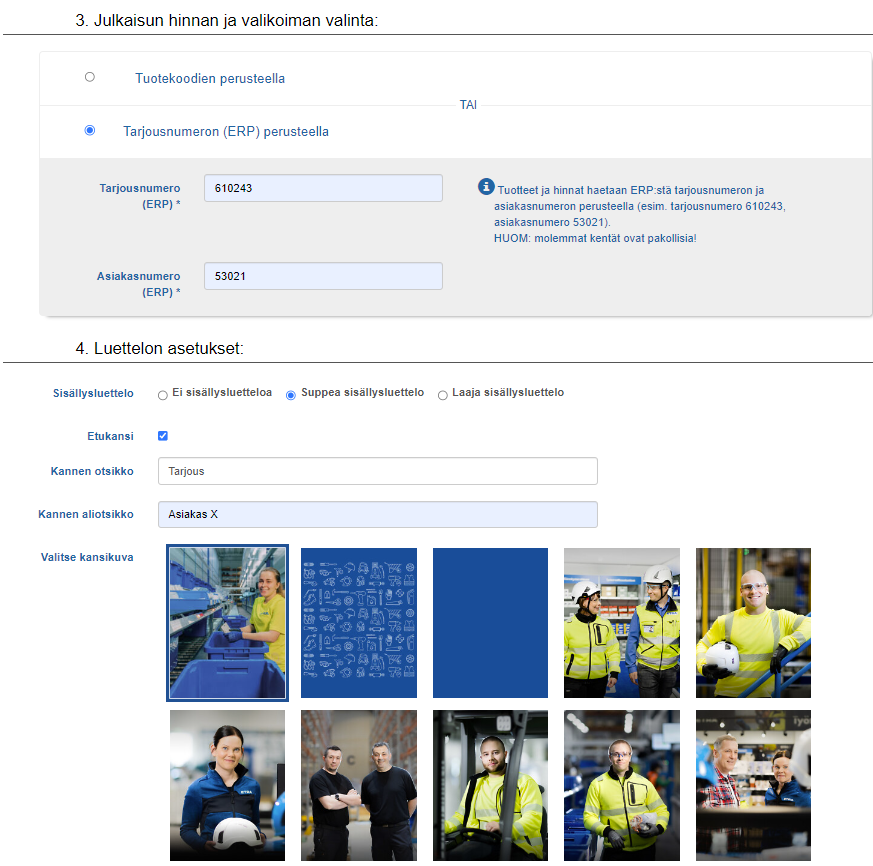873x866 pixels.
Task: Click the Tuotekoodien perusteella label
Action: click(210, 79)
